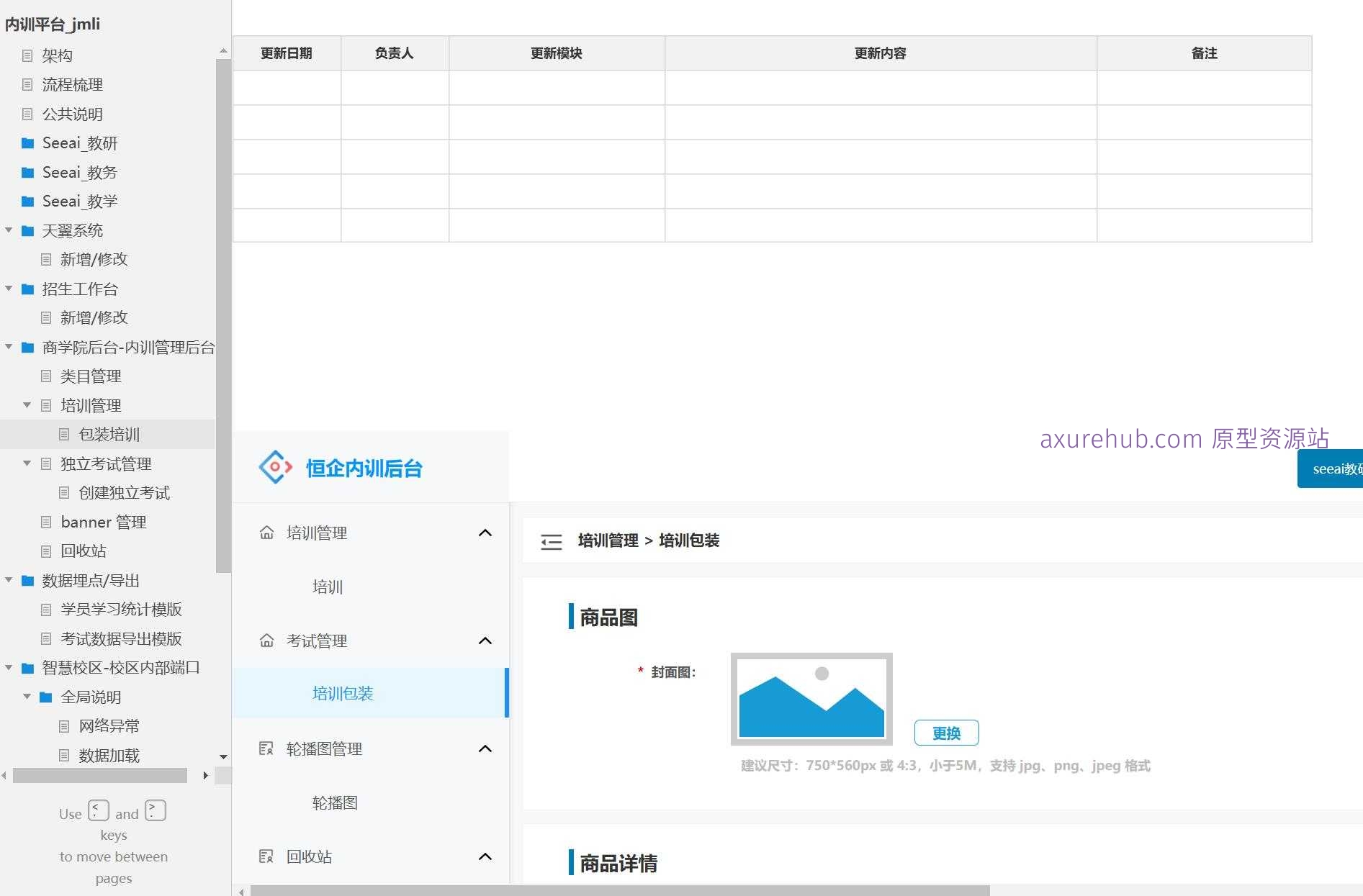Open the 数据加载 page
Image resolution: width=1363 pixels, height=896 pixels.
click(x=109, y=756)
